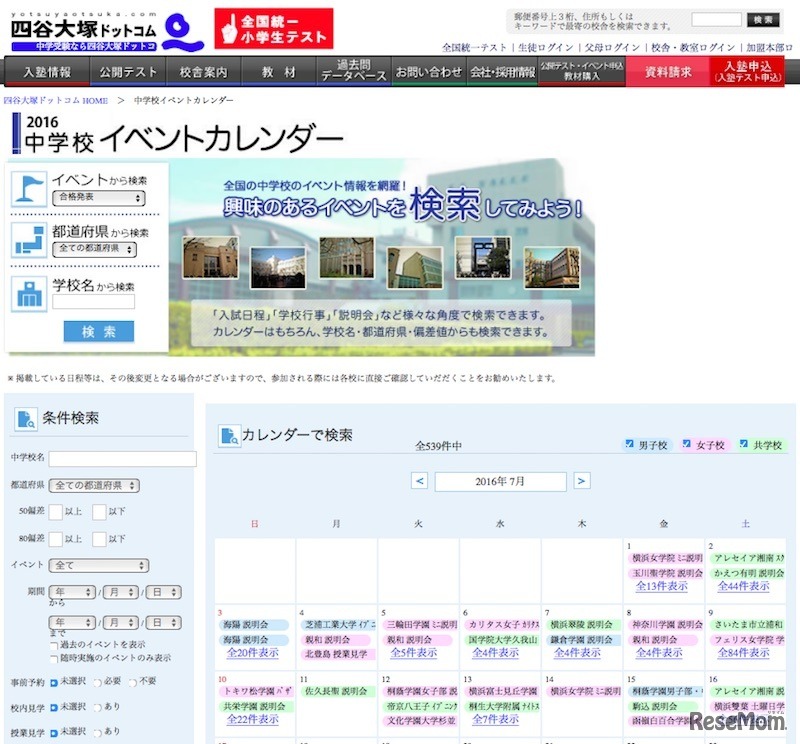Open the イベント 全て dropdown
This screenshot has height=744, width=800.
(x=98, y=565)
